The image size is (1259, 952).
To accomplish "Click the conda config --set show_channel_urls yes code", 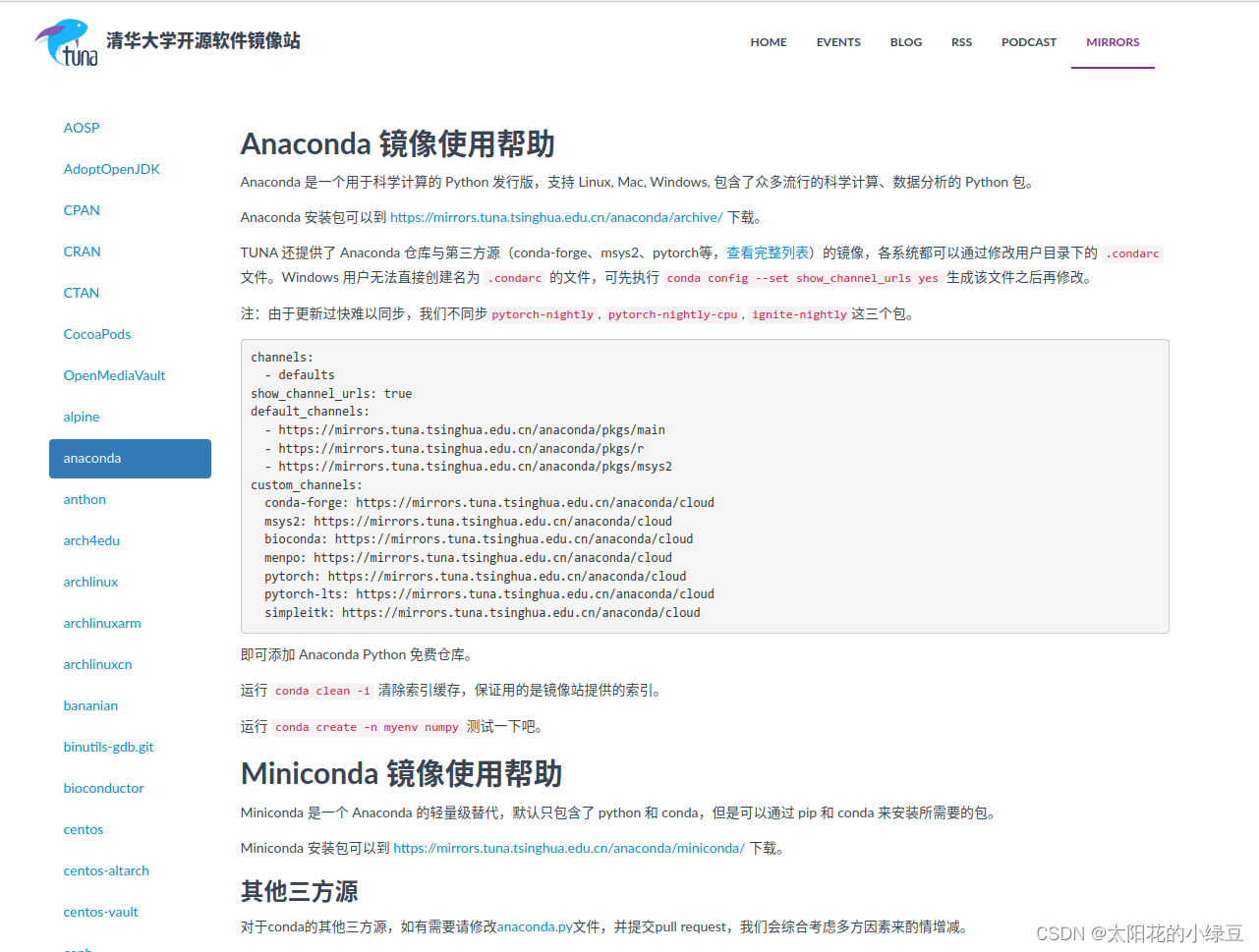I will pos(802,278).
